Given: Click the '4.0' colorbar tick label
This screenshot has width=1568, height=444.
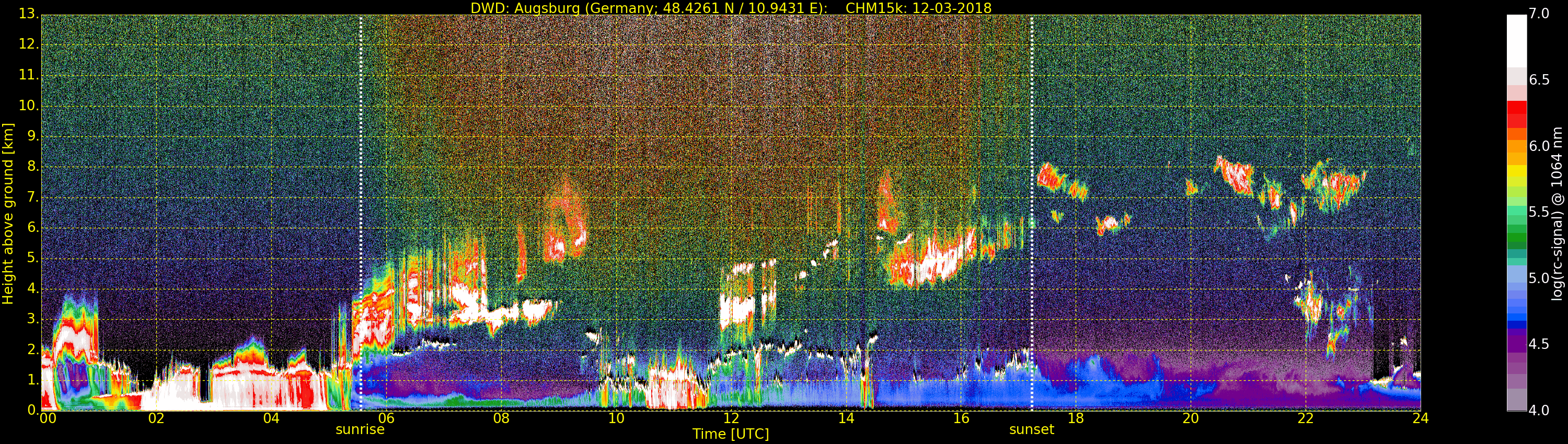Looking at the screenshot, I should pyautogui.click(x=1539, y=411).
